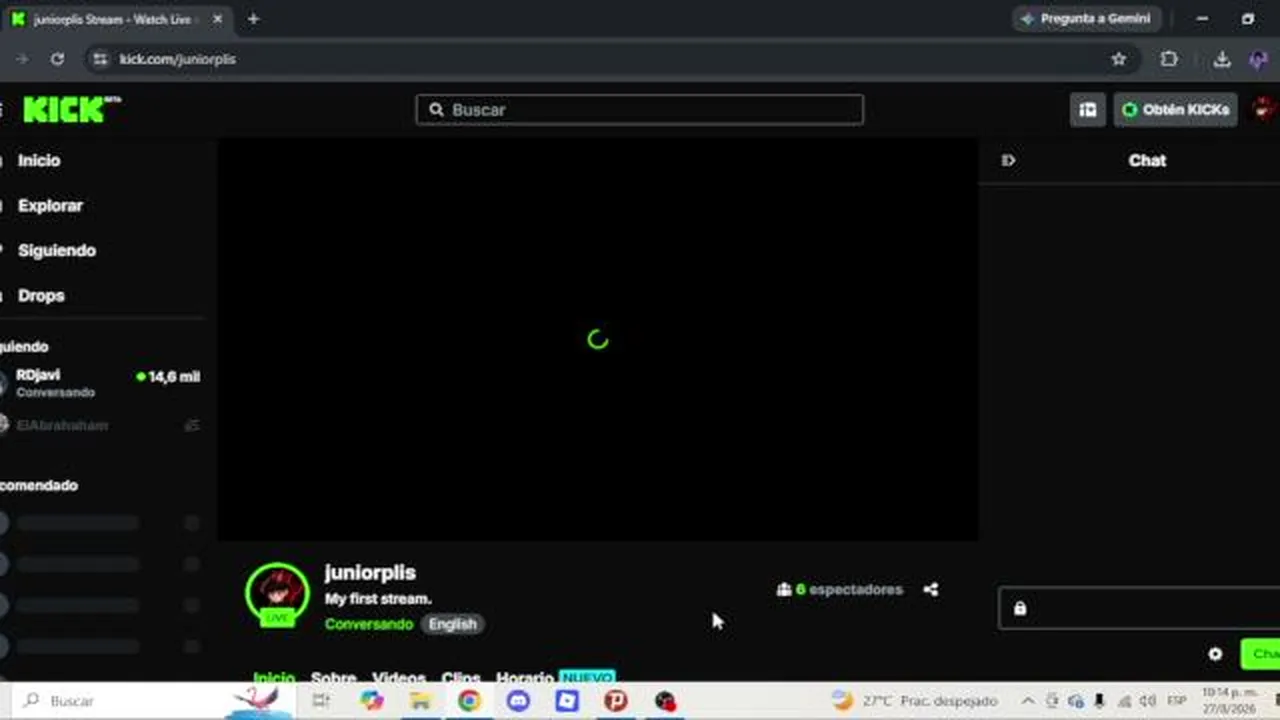Open RDjavi followed channel
1280x720 pixels.
[x=100, y=383]
